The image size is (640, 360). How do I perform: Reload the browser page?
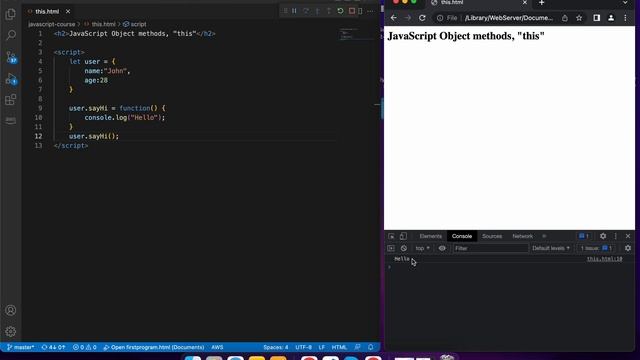pos(422,18)
